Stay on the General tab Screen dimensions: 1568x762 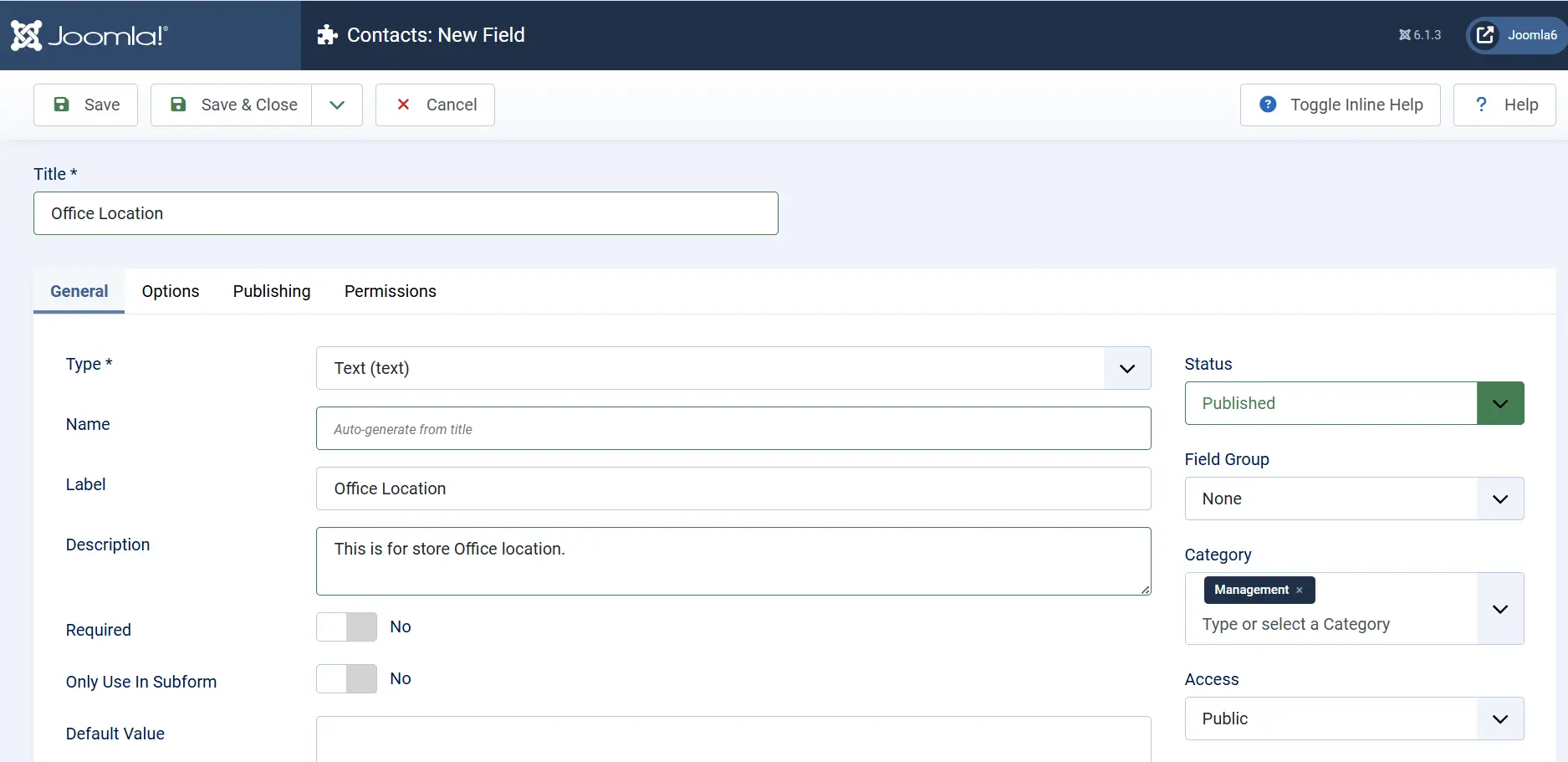pos(79,291)
